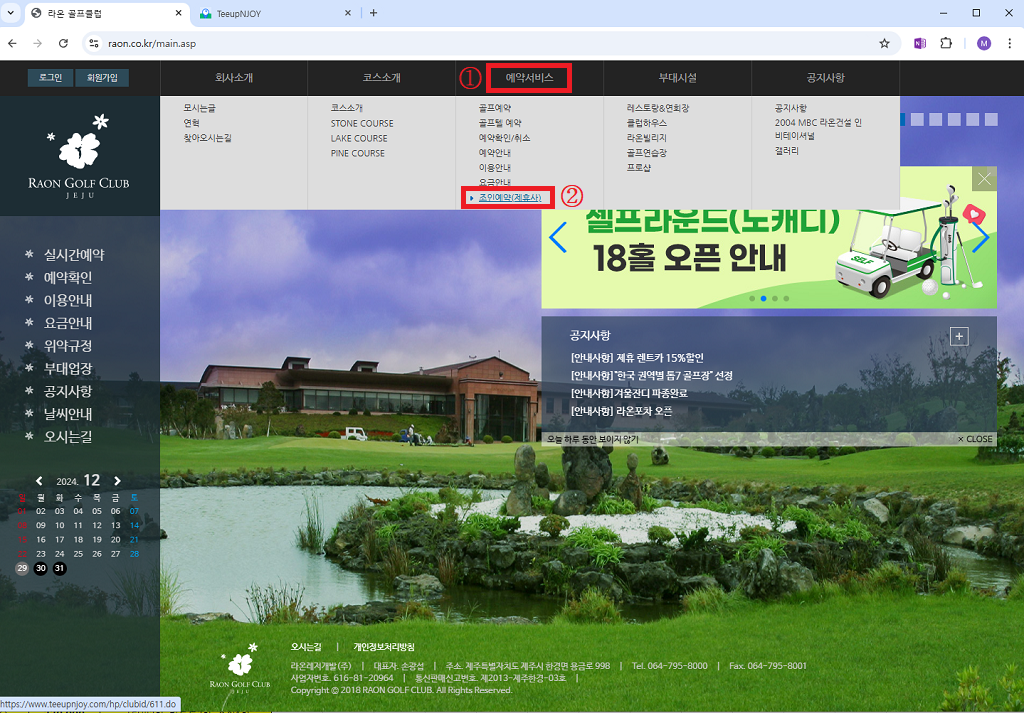
Task: Bookmark this page with the star icon
Action: click(x=884, y=43)
